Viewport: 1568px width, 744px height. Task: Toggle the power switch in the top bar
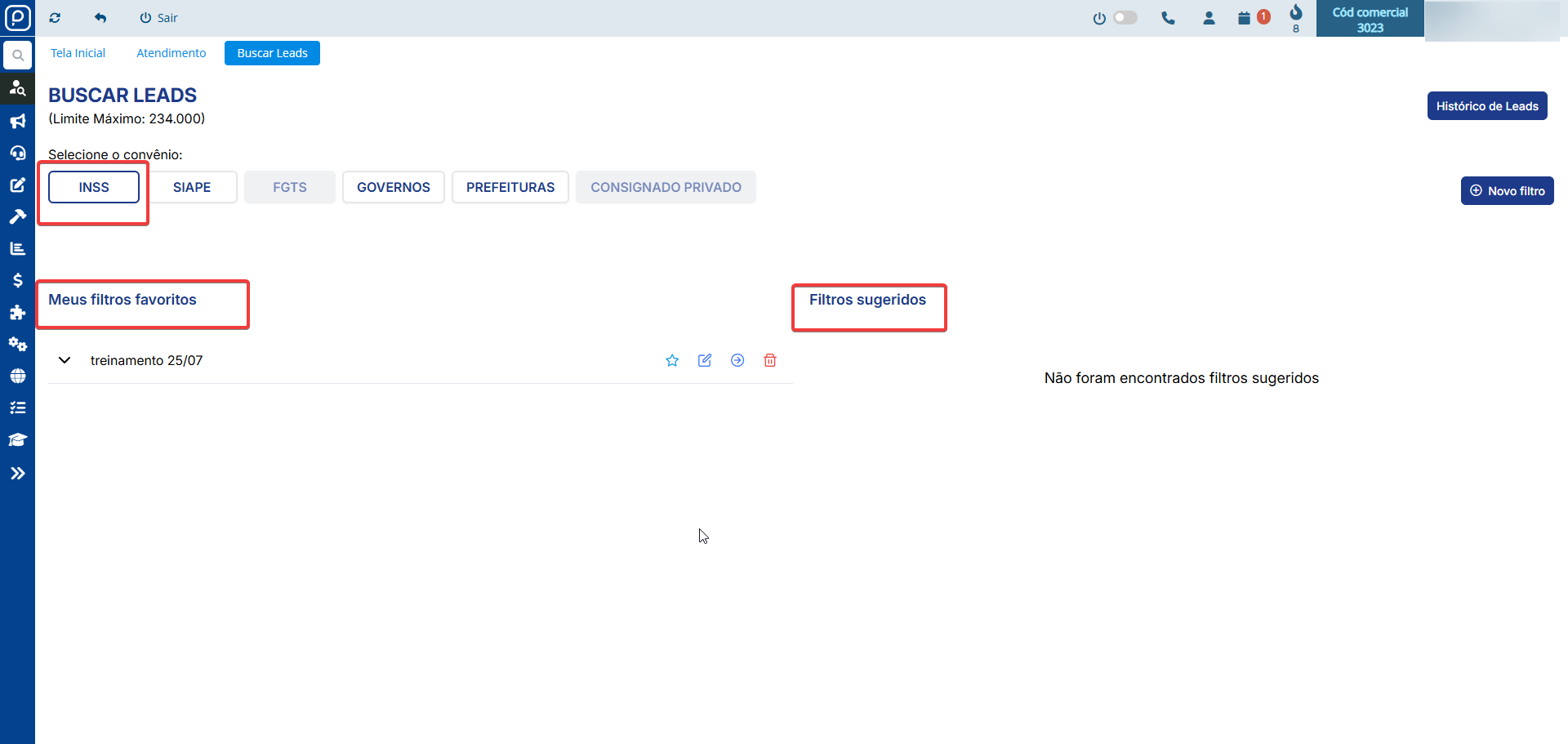point(1125,18)
